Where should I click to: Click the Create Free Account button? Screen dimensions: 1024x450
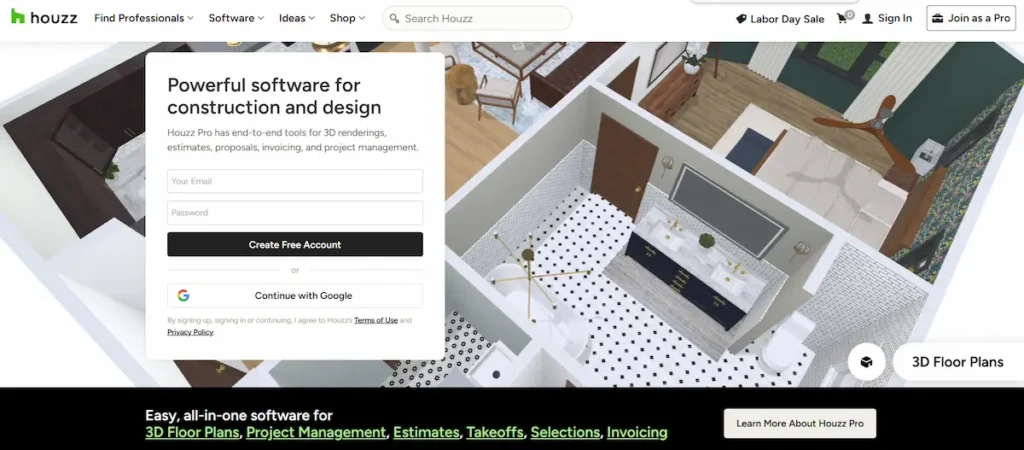(x=295, y=245)
